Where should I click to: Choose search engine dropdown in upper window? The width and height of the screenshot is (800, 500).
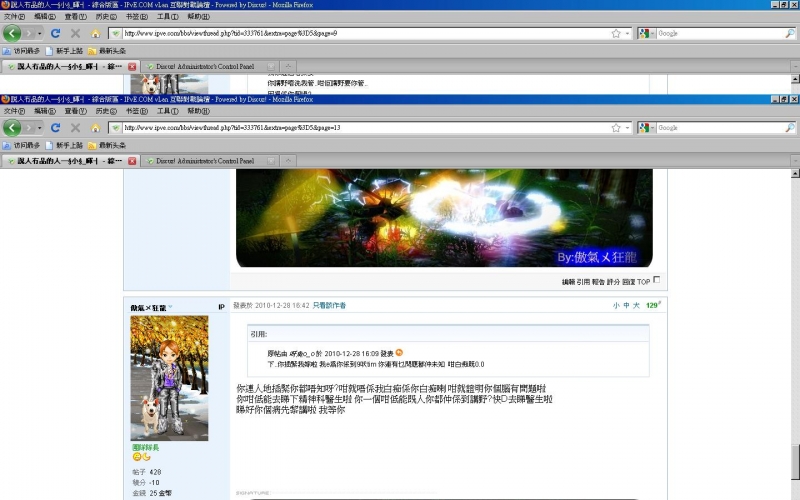[x=647, y=33]
